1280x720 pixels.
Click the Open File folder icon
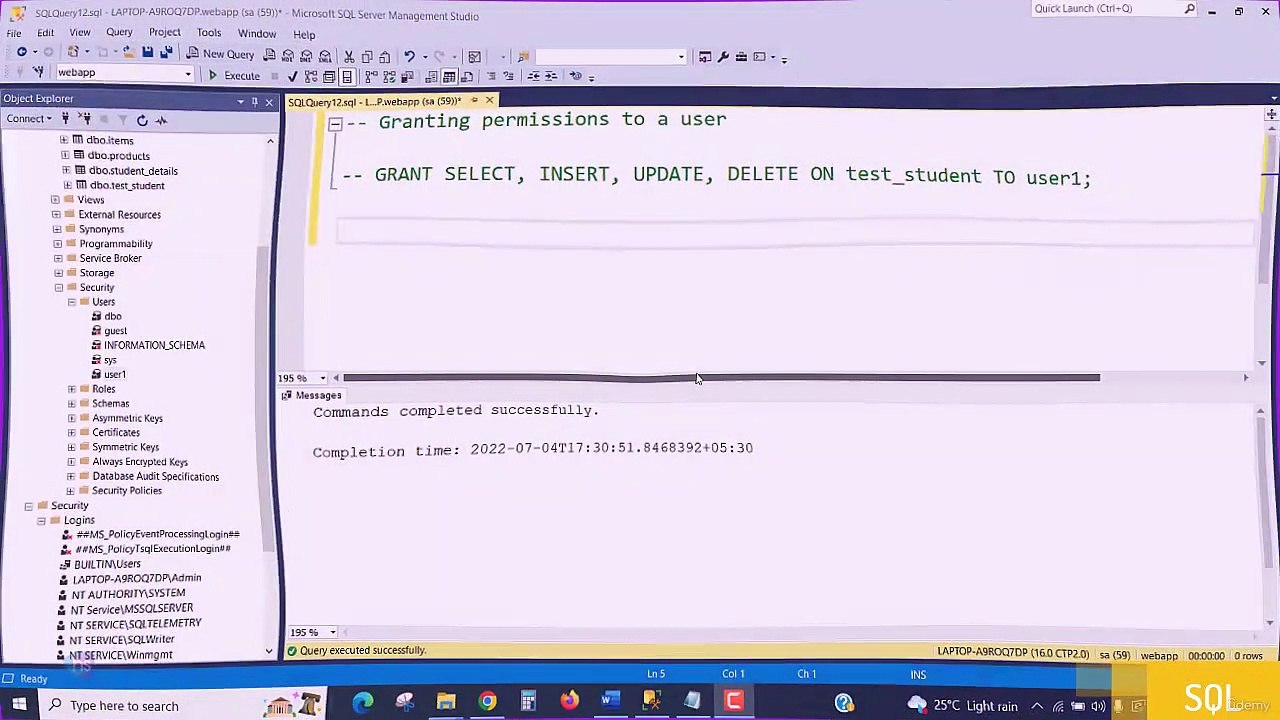click(128, 52)
